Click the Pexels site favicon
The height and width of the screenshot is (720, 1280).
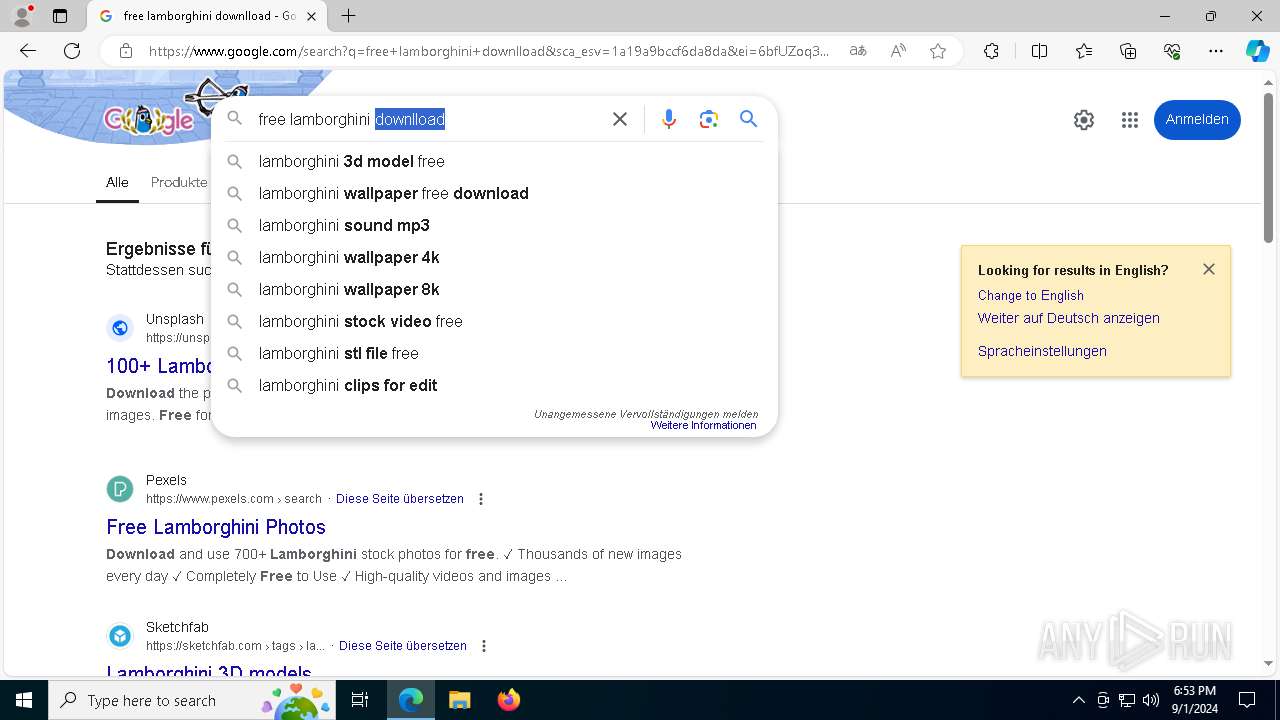point(120,489)
